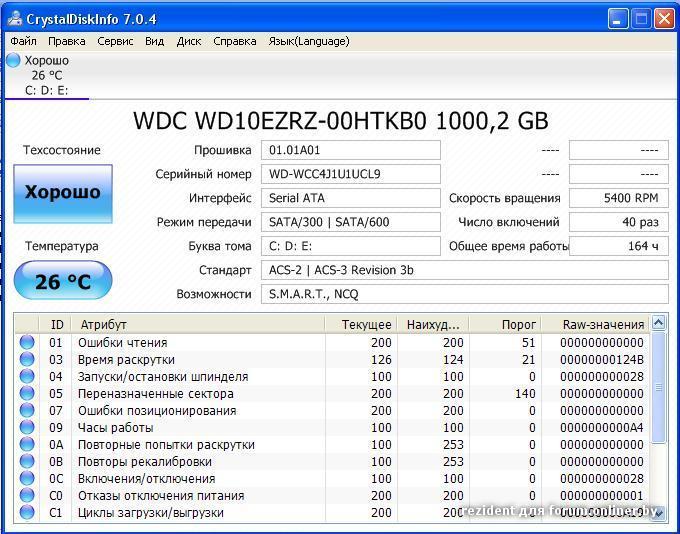680x534 pixels.
Task: Click the Текущее column header
Action: pyautogui.click(x=361, y=324)
